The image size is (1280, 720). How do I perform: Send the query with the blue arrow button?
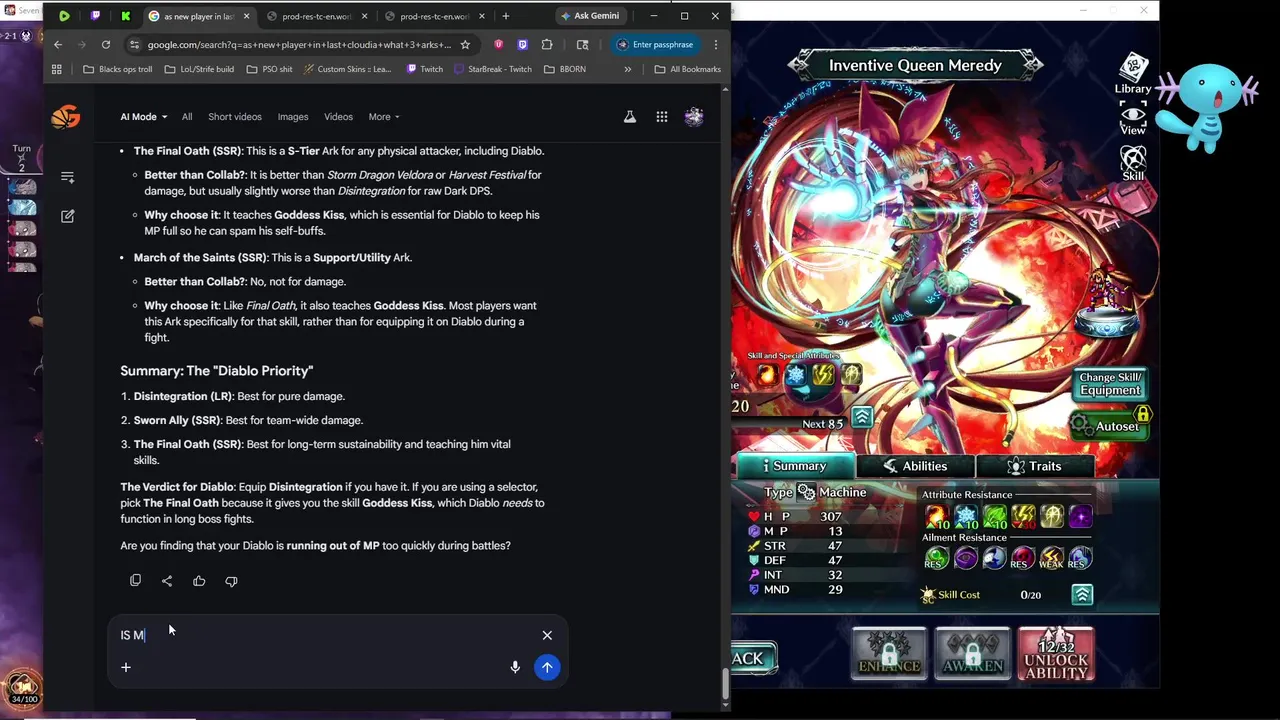[x=547, y=667]
